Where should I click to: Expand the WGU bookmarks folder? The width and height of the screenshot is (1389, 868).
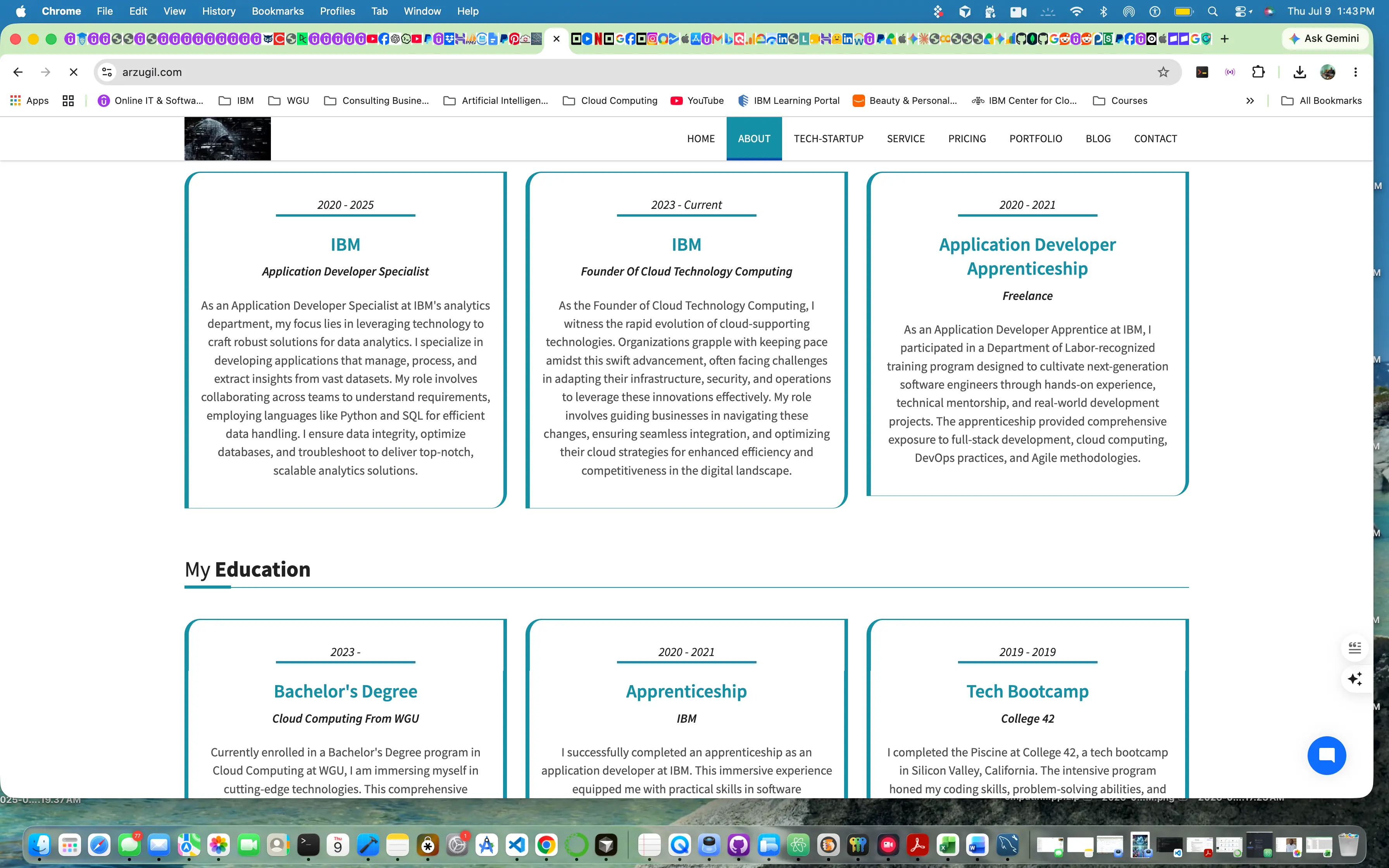289,100
